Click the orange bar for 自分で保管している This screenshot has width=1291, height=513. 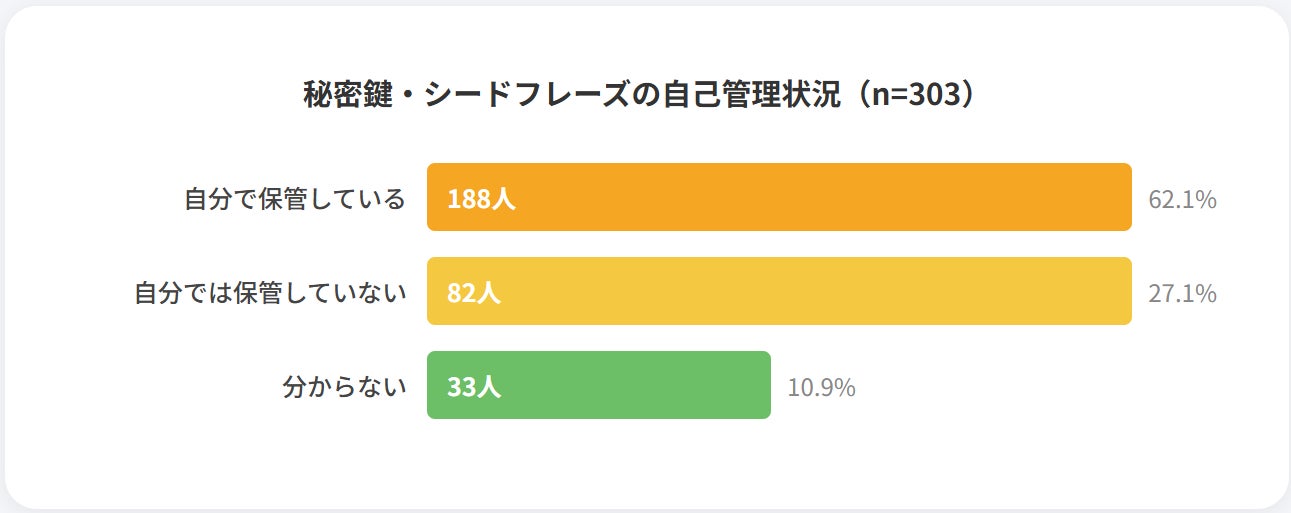(x=800, y=197)
